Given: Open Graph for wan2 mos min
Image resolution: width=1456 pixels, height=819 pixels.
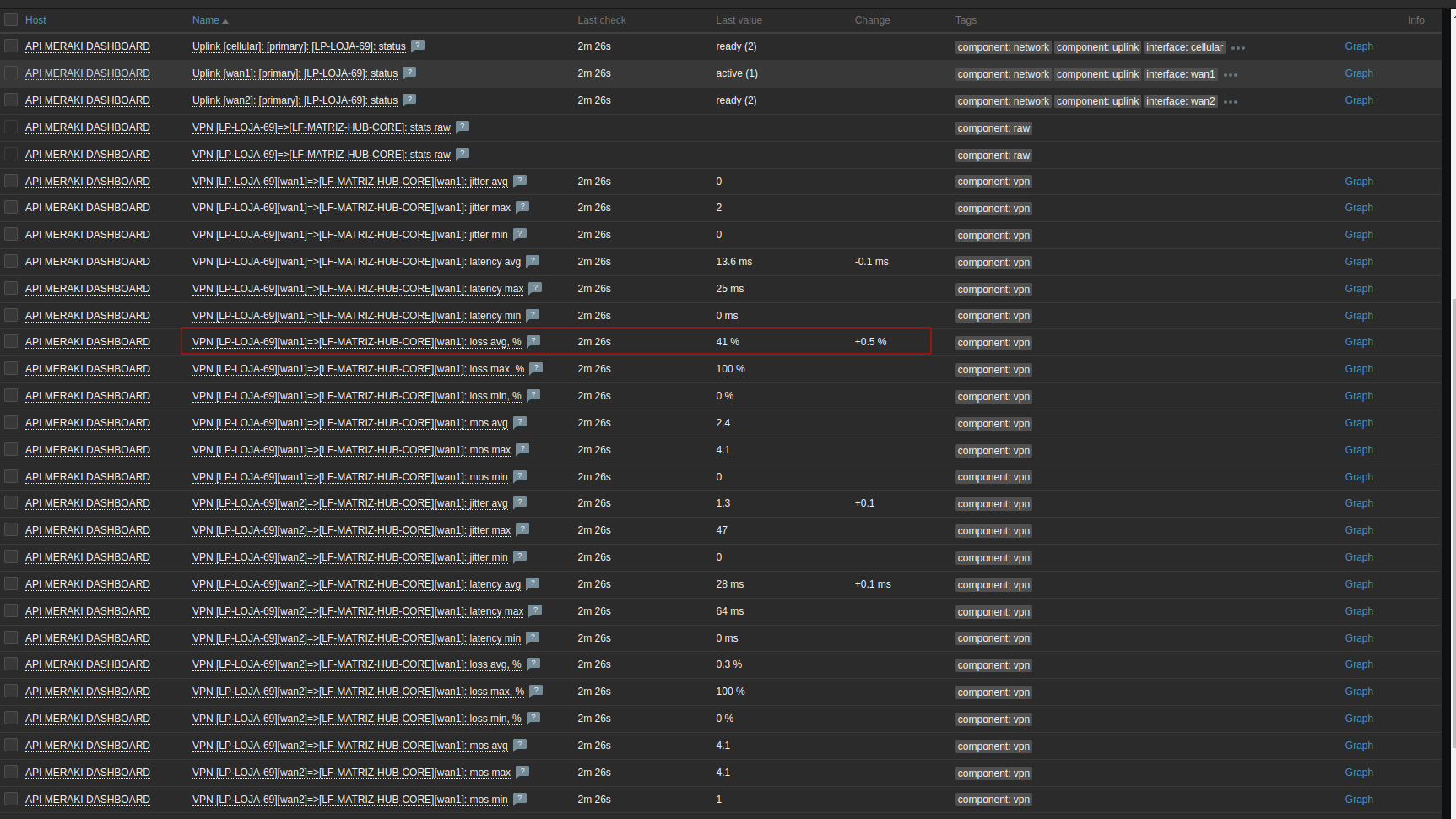Looking at the screenshot, I should pyautogui.click(x=1359, y=800).
